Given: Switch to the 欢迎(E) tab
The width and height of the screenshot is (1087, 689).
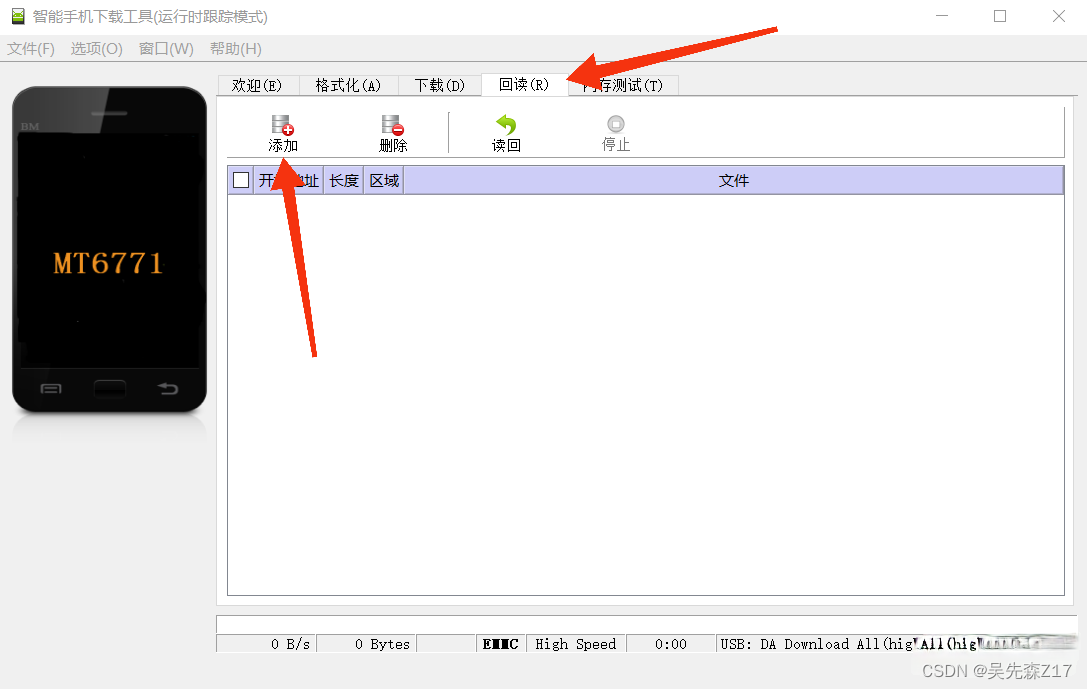Looking at the screenshot, I should coord(258,85).
